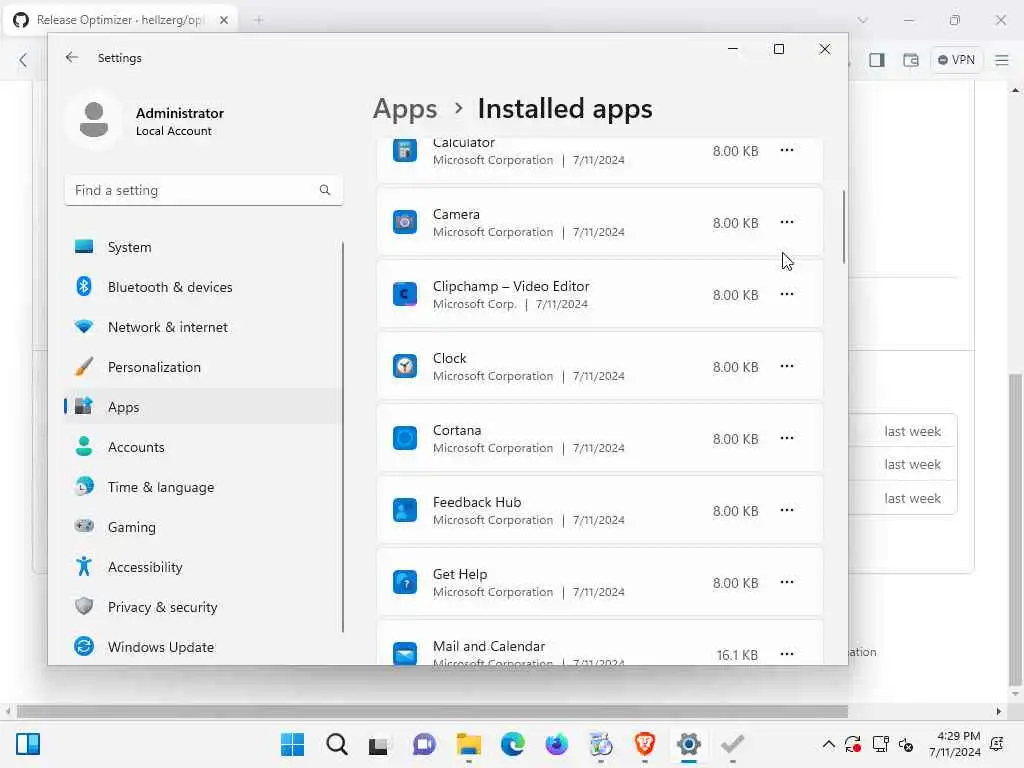1024x768 pixels.
Task: Click the Clipchamp app icon
Action: pos(405,295)
